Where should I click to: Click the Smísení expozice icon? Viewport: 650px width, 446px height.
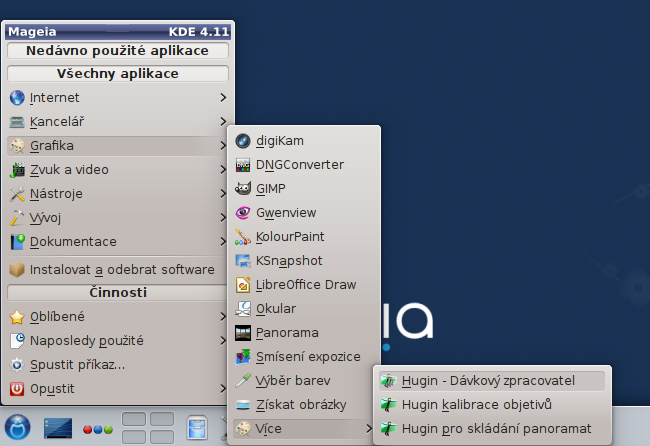243,357
